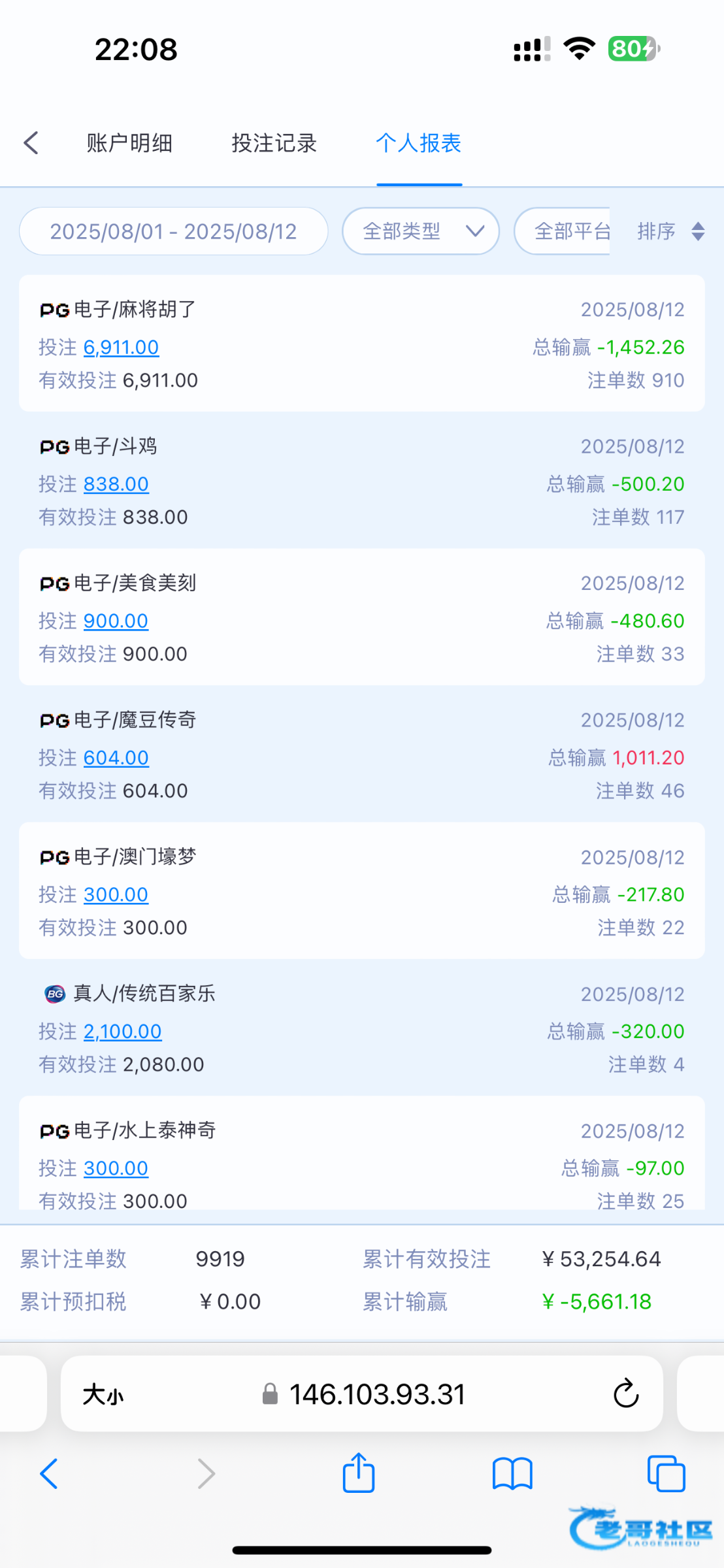
Task: Go back with Safari's back arrow
Action: pyautogui.click(x=49, y=1474)
